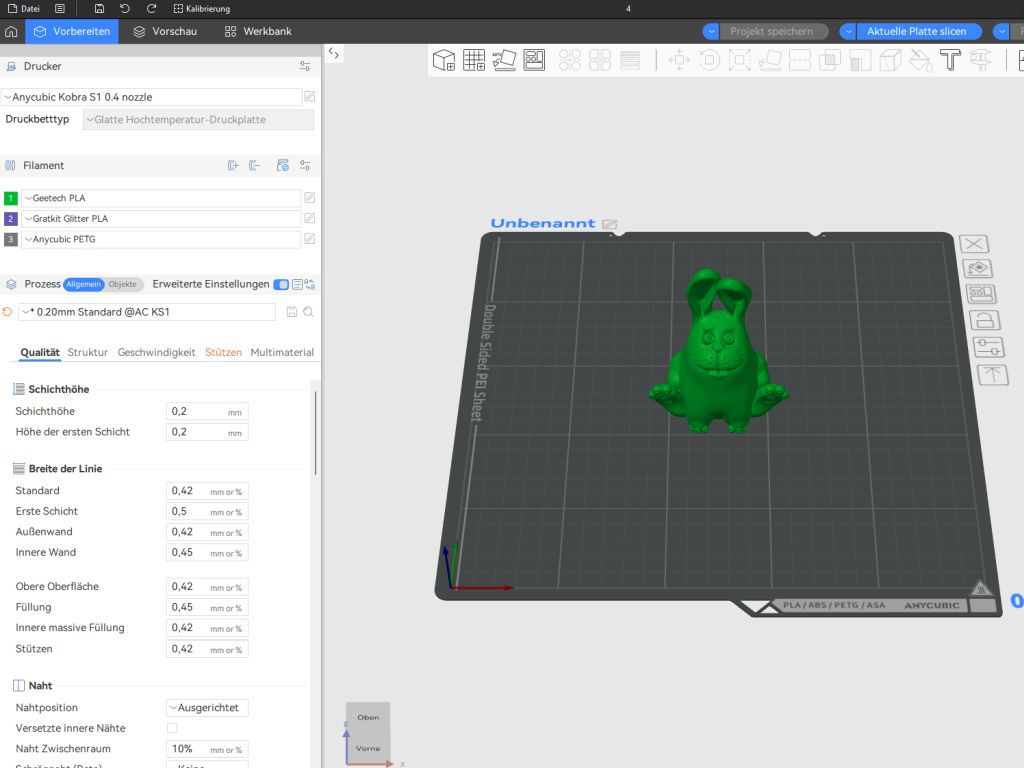Click the plate lock icon beside build plate
Screen dimensions: 1024x768
tap(985, 321)
